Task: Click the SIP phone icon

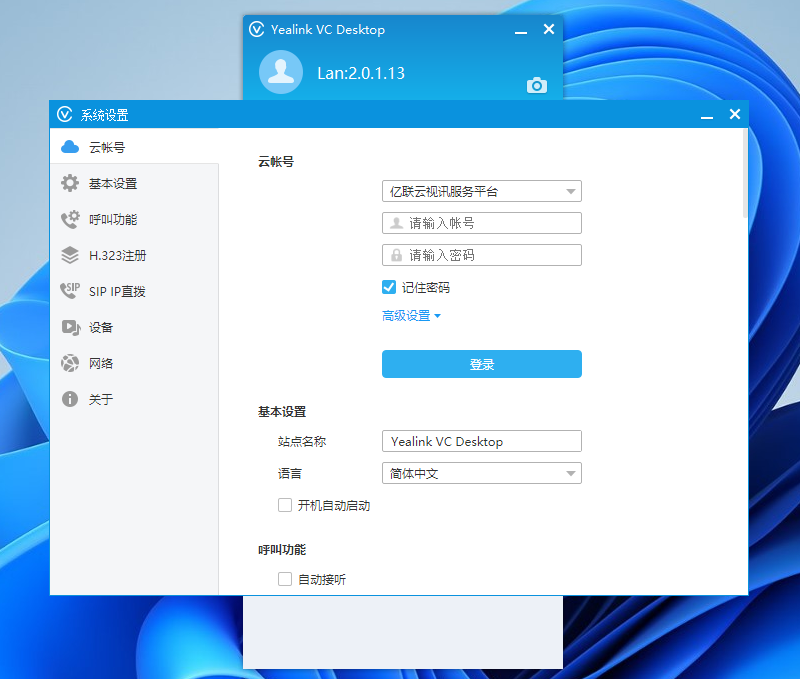Action: pos(70,291)
